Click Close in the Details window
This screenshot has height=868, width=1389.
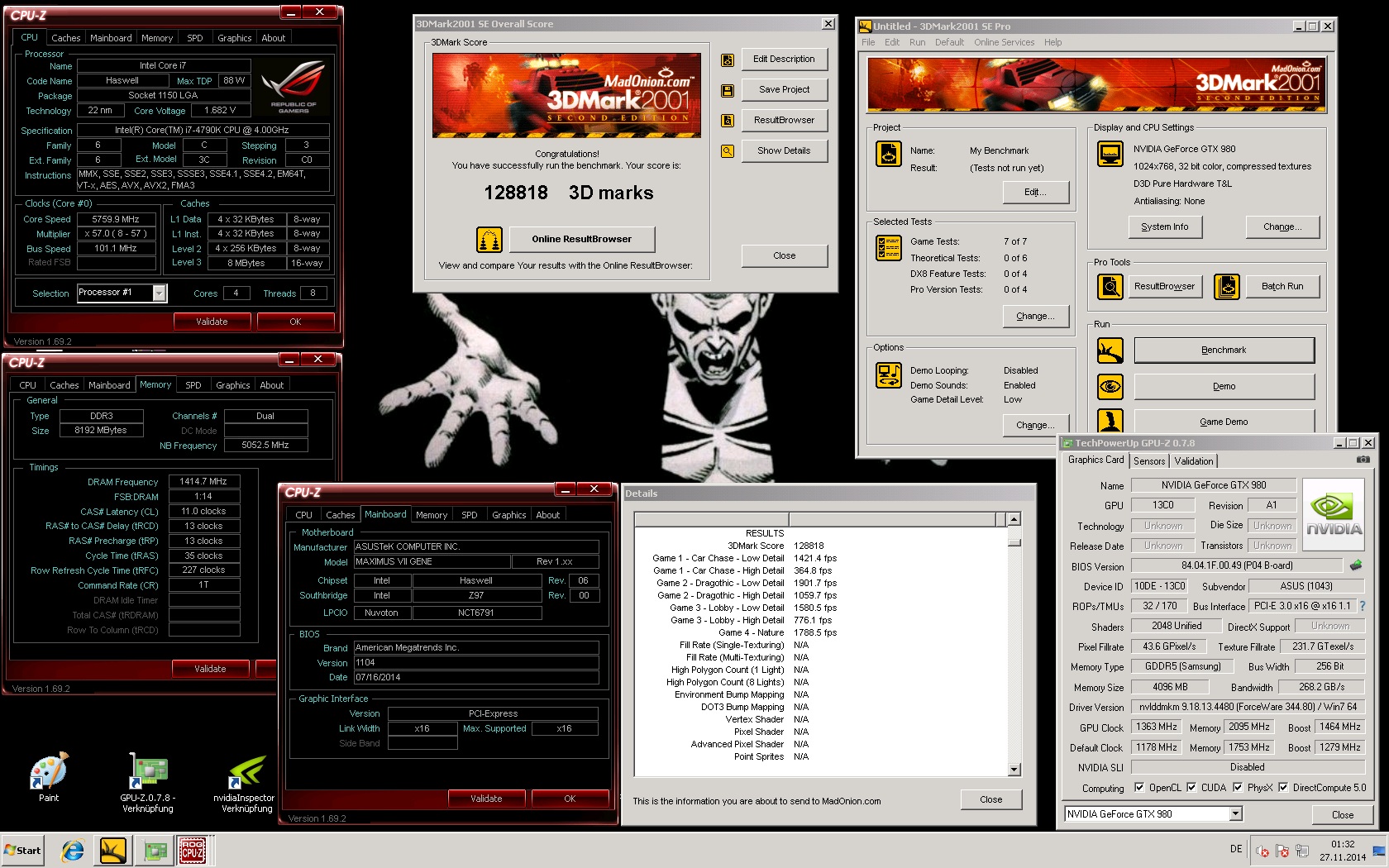[990, 800]
